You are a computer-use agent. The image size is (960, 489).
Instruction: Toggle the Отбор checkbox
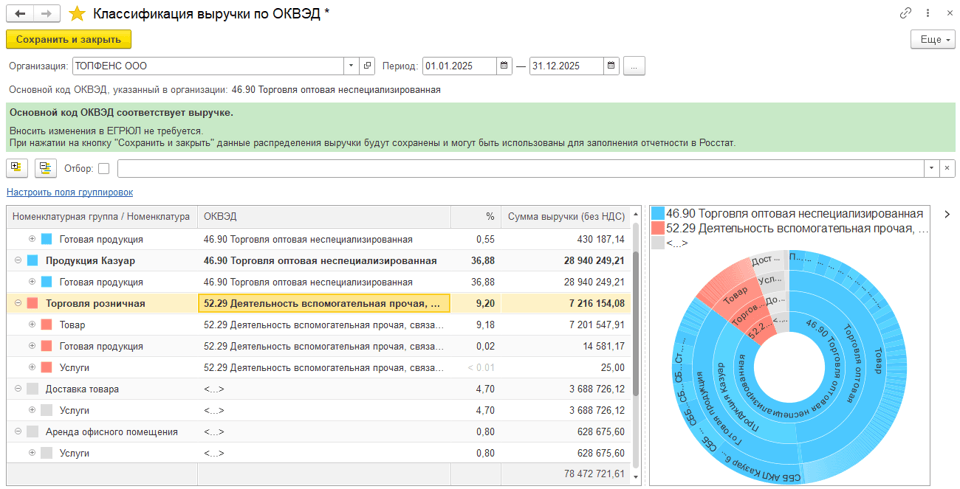pos(104,169)
